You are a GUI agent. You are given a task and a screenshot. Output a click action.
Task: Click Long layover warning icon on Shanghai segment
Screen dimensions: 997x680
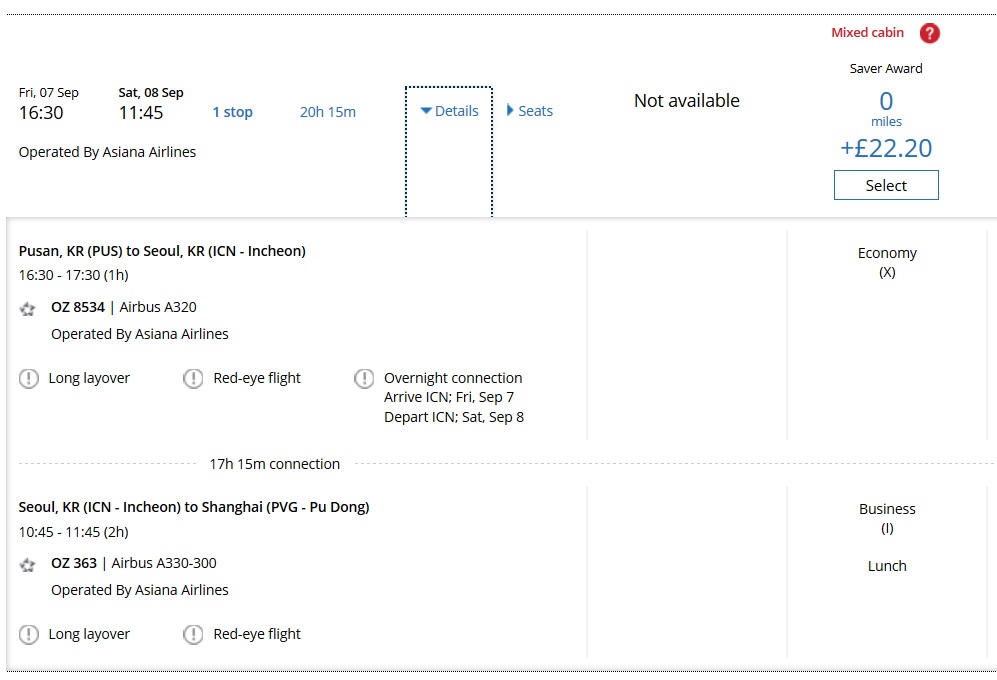29,635
